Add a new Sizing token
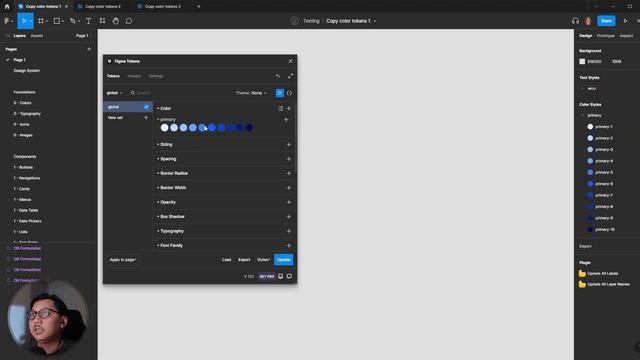Image resolution: width=640 pixels, height=360 pixels. coord(289,144)
